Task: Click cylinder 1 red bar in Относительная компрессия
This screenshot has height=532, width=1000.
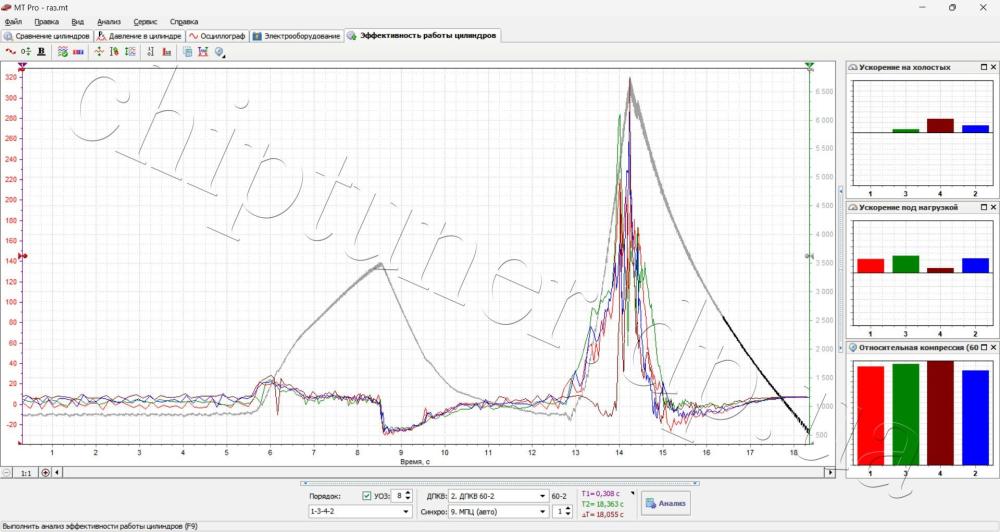Action: 871,415
